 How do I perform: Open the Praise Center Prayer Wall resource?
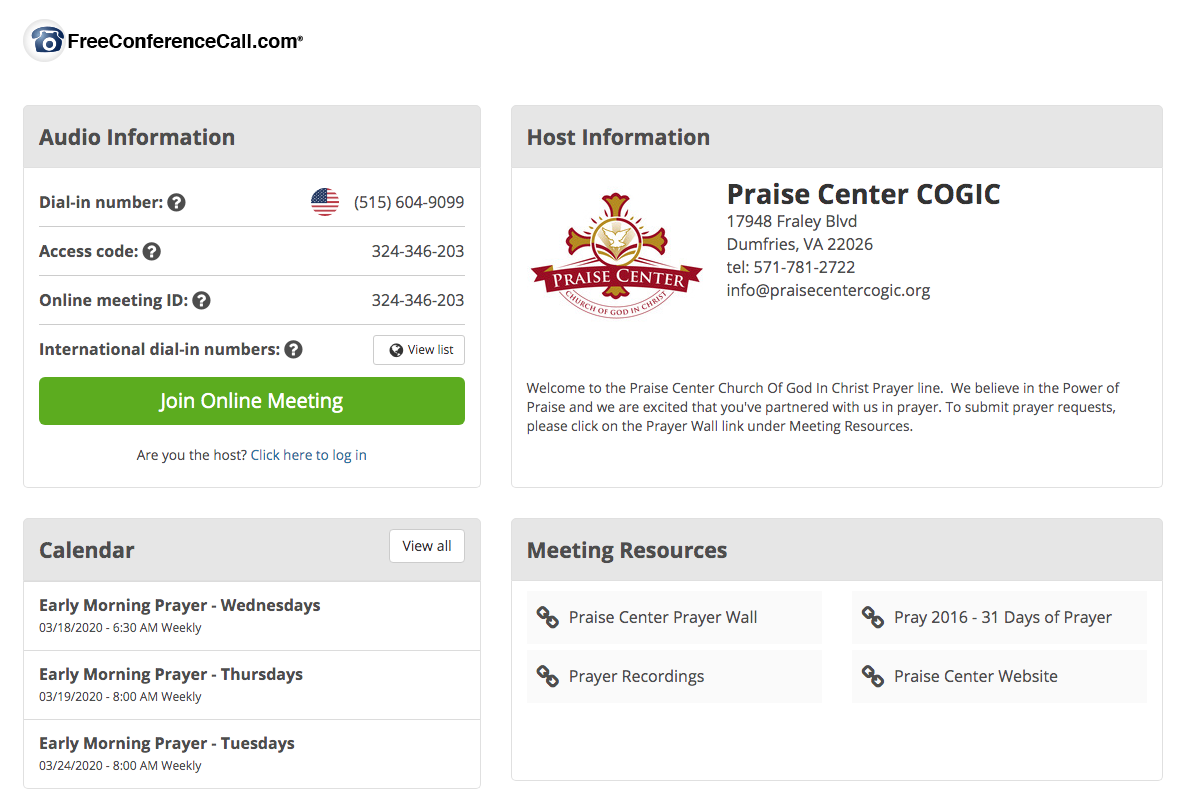pos(674,618)
